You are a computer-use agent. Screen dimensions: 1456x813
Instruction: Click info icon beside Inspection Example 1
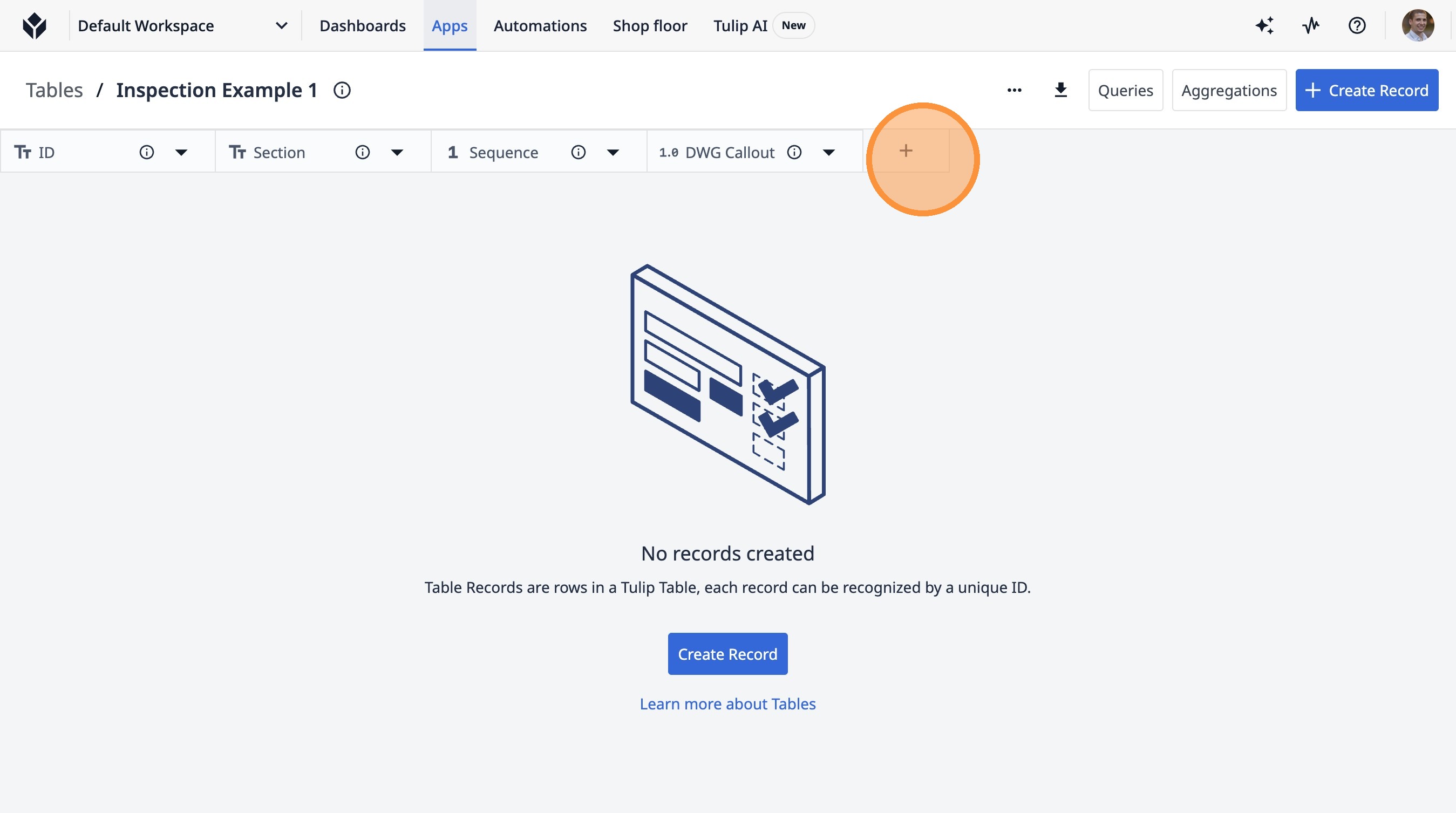(342, 91)
